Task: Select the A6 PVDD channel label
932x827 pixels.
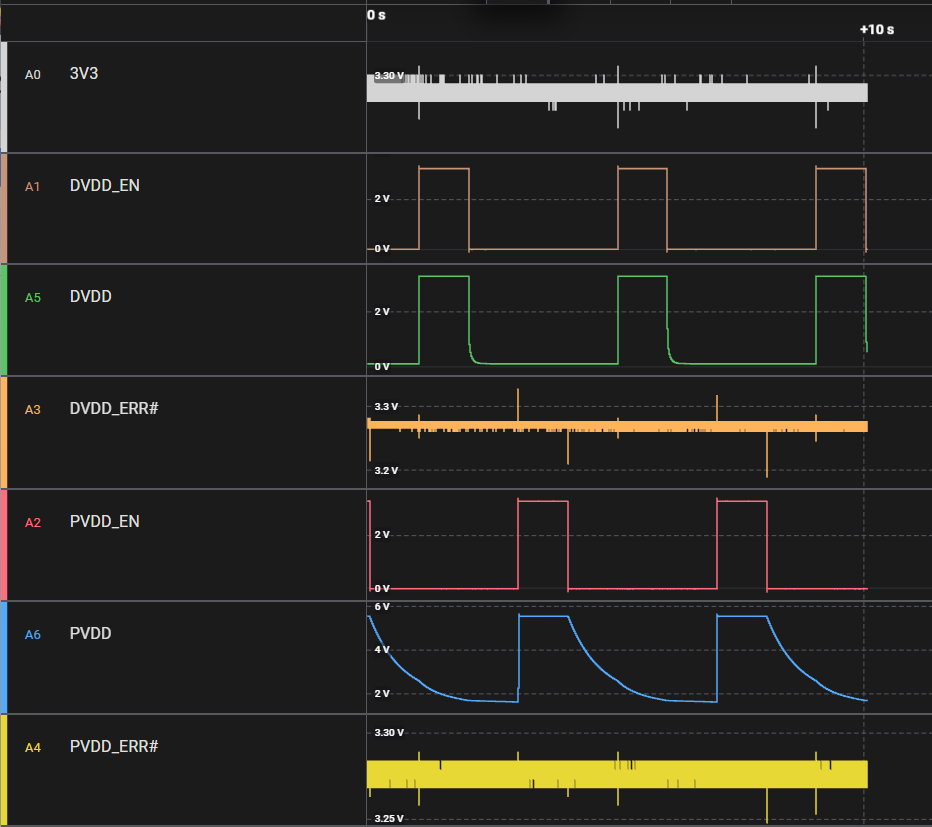Action: pyautogui.click(x=90, y=633)
